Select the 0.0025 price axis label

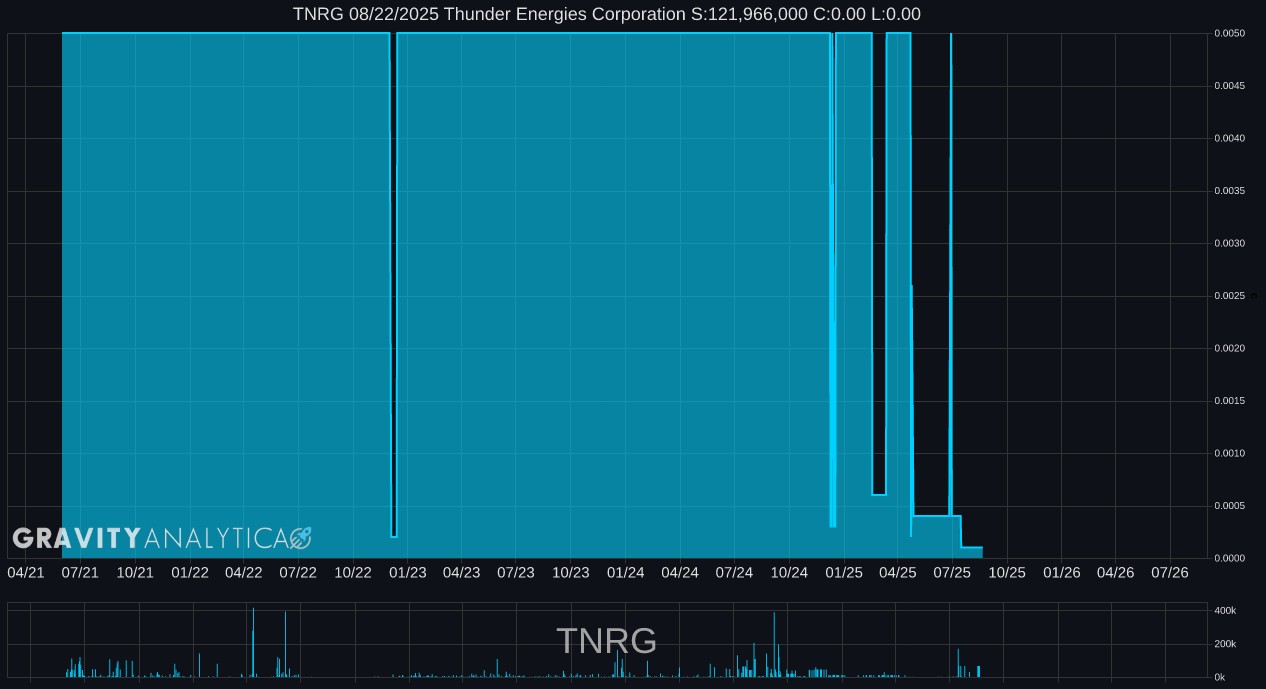(1230, 296)
